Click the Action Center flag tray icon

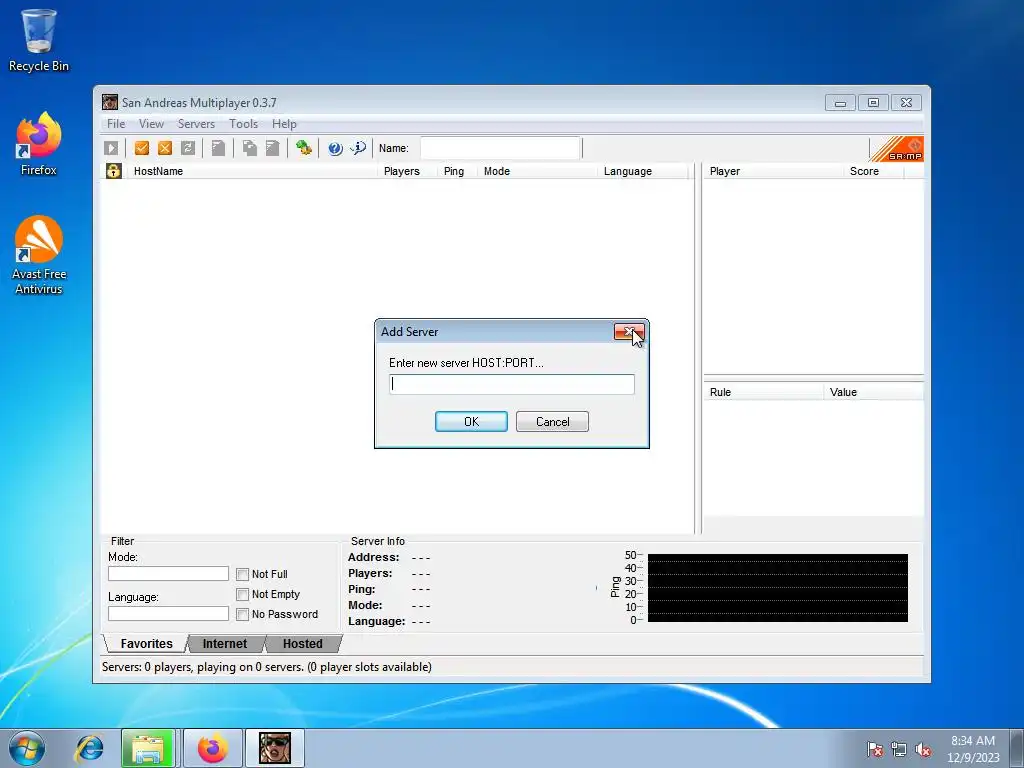(874, 749)
